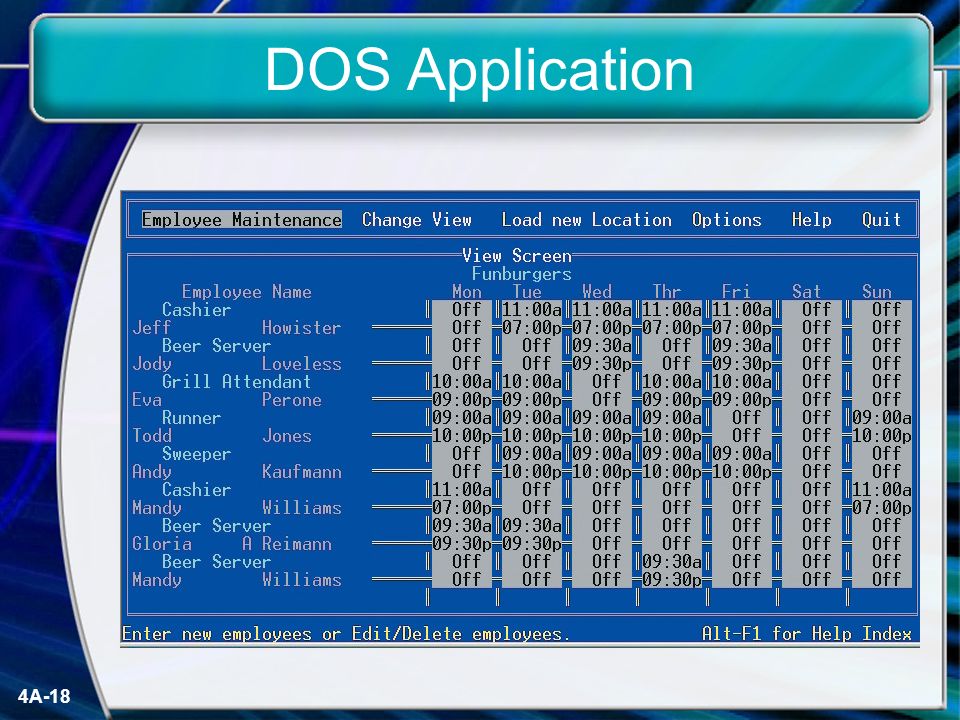Click employee last name Jones
Screen dimensions: 960x720
[x=287, y=436]
